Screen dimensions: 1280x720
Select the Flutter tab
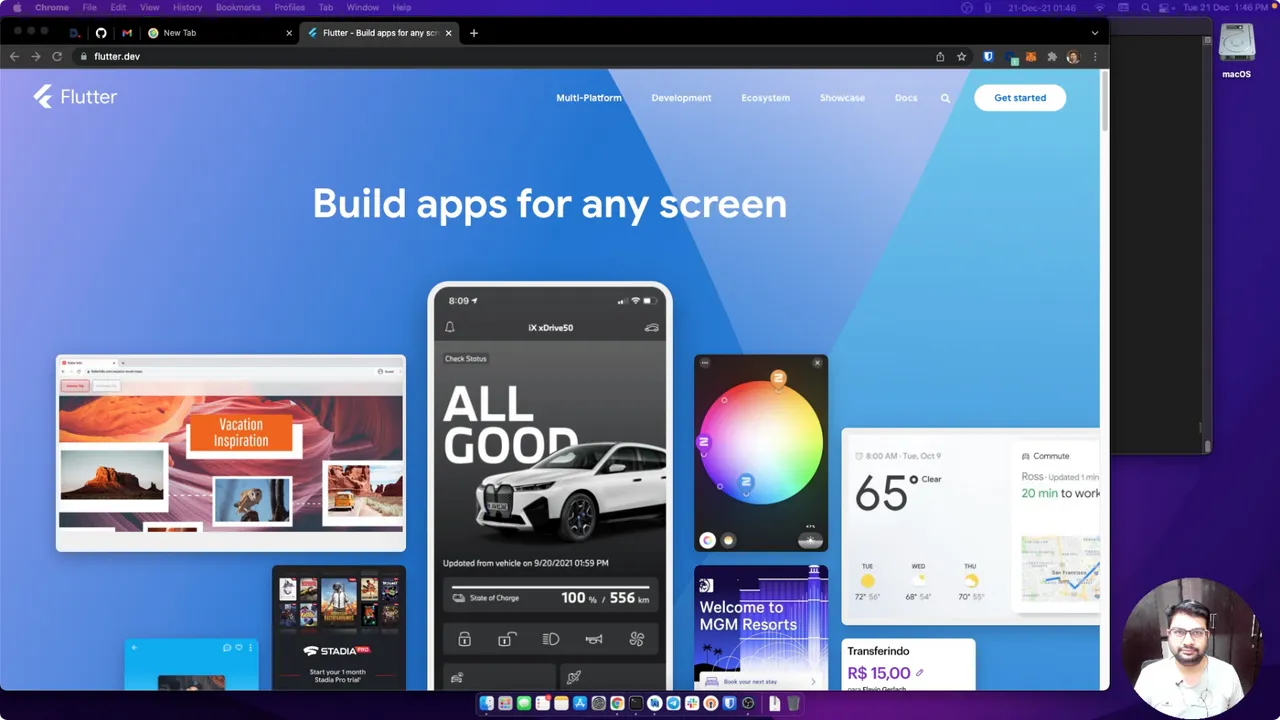(x=380, y=33)
